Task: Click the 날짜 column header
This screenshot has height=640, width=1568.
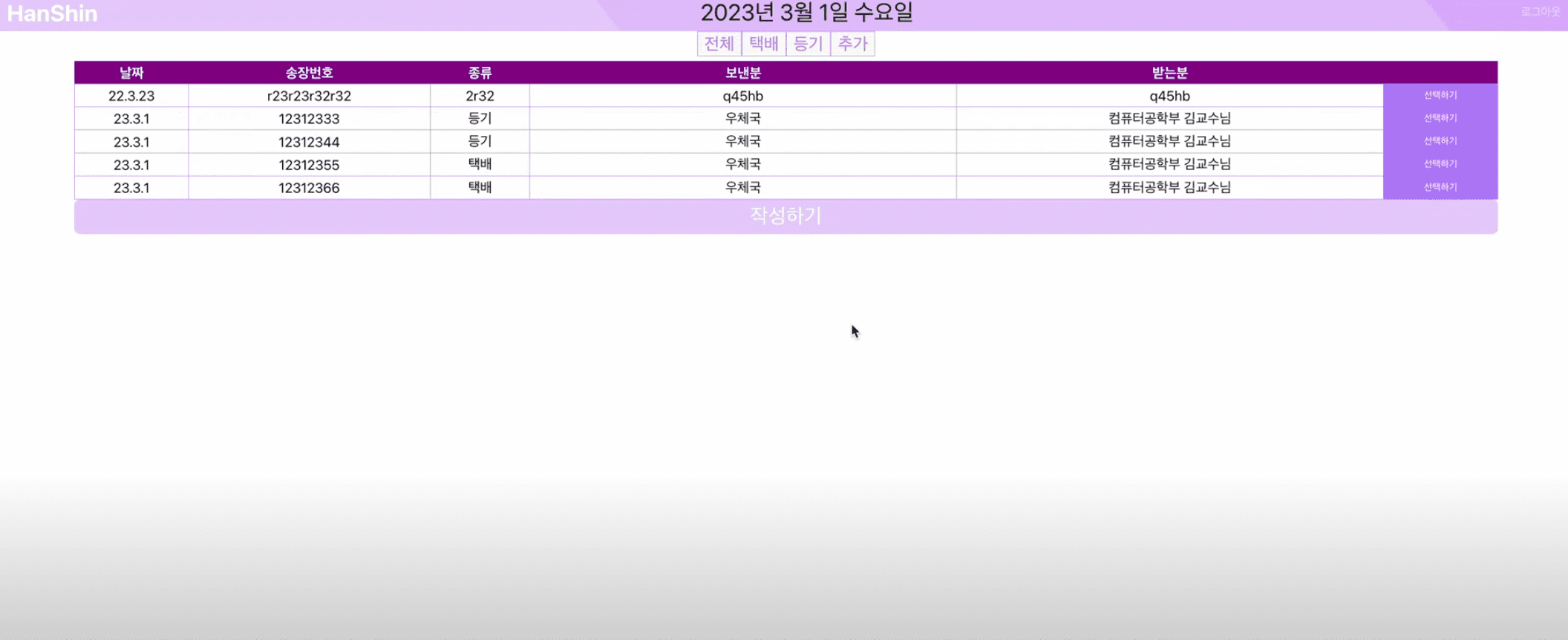Action: (131, 73)
